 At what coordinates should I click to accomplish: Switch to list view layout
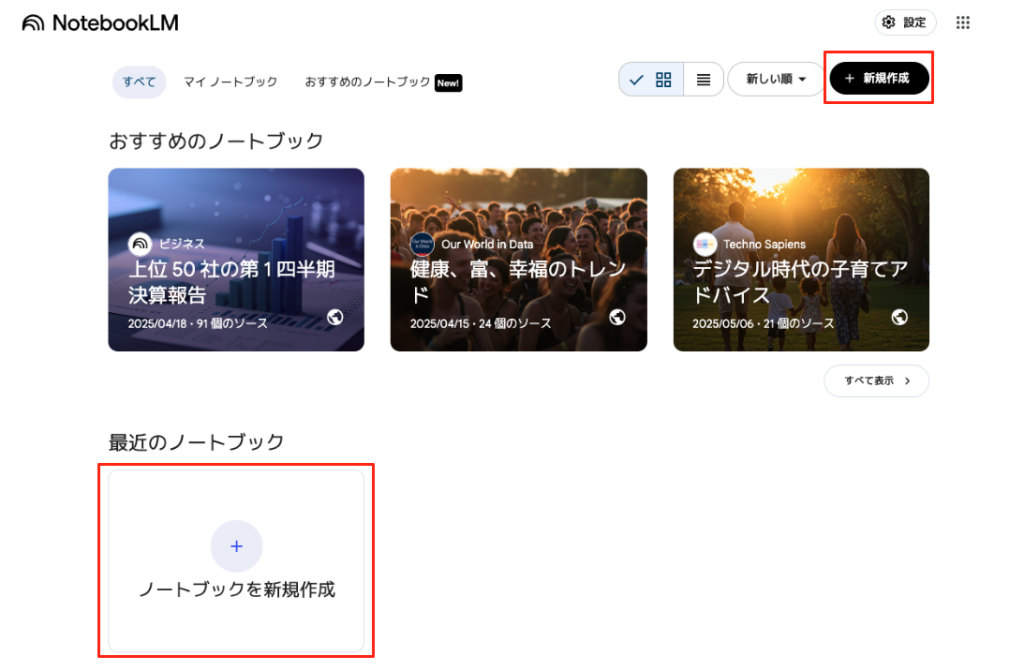tap(703, 79)
